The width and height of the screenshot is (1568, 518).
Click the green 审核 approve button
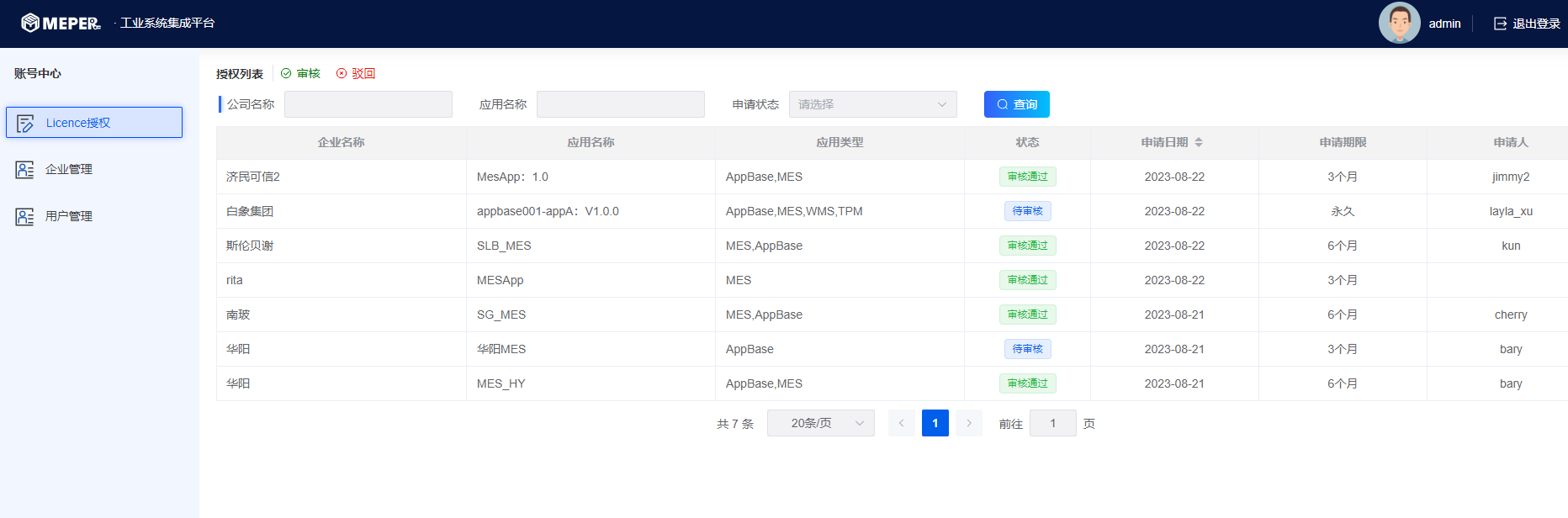click(x=301, y=74)
